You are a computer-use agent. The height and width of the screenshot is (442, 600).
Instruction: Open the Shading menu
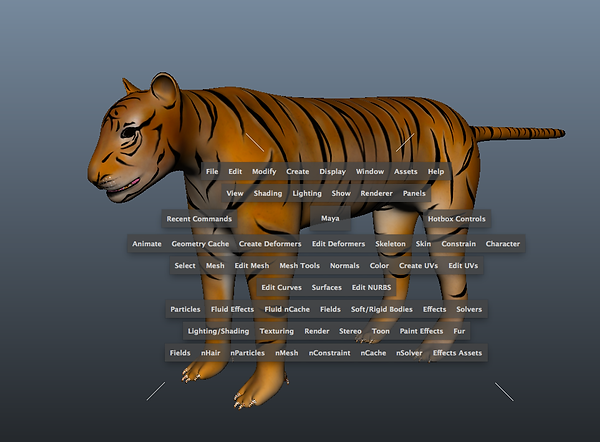[x=268, y=193]
